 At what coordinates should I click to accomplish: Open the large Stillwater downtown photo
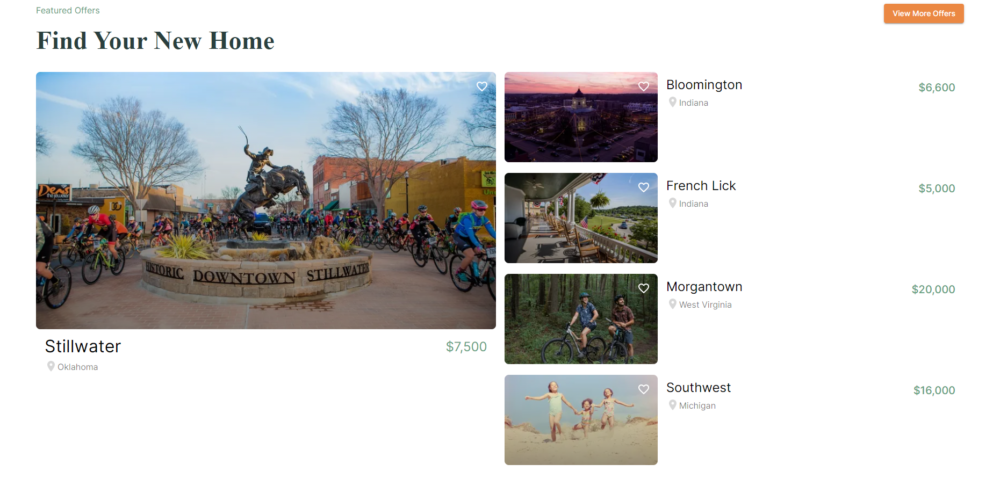tap(266, 200)
